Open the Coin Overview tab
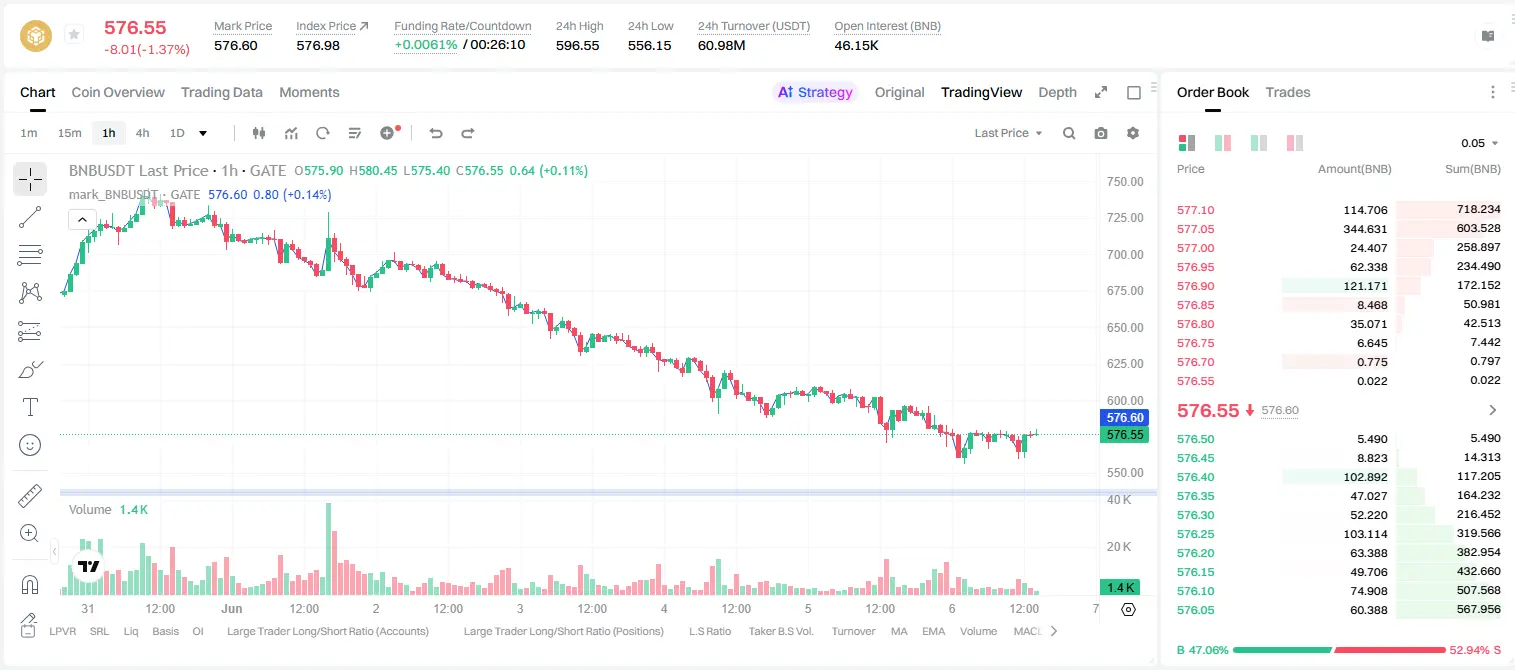Screen dimensions: 1515x670 (x=118, y=92)
